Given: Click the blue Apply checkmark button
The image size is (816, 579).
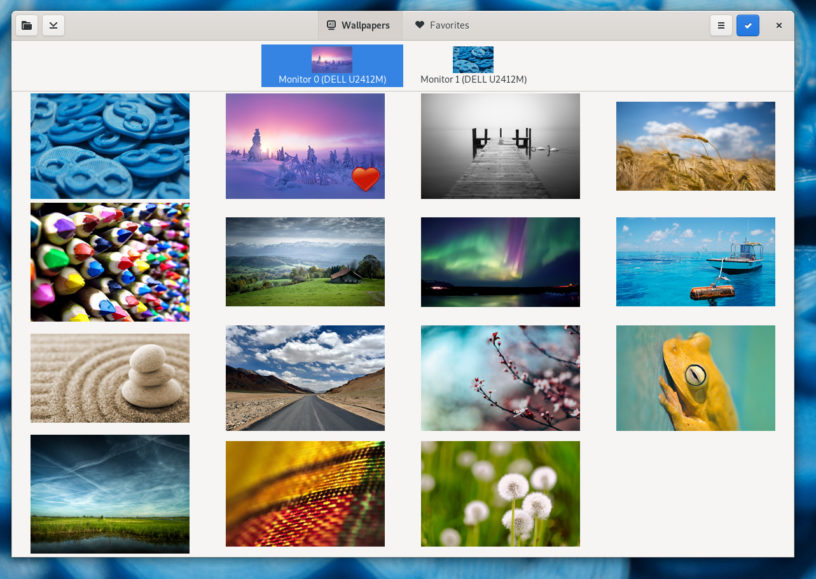Looking at the screenshot, I should [x=748, y=25].
